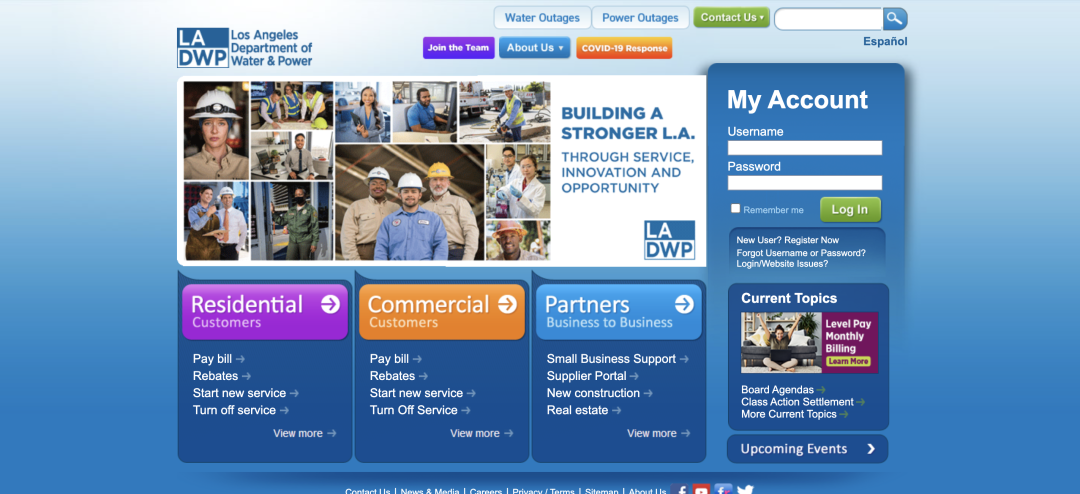Click the Upcoming Events chevron arrow
Screen dimensions: 1080x494
click(871, 449)
